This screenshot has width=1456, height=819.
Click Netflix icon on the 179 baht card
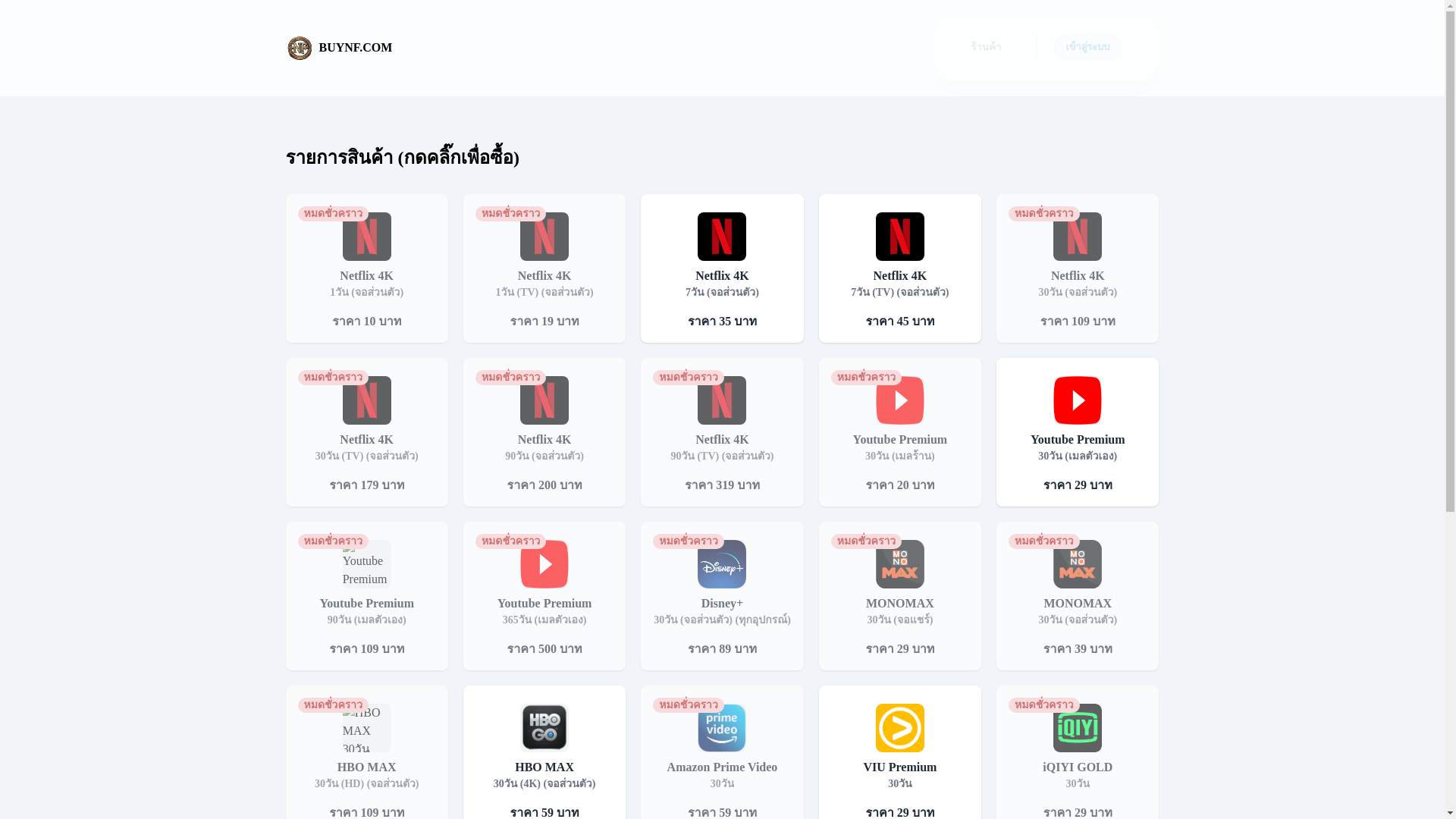coord(367,400)
